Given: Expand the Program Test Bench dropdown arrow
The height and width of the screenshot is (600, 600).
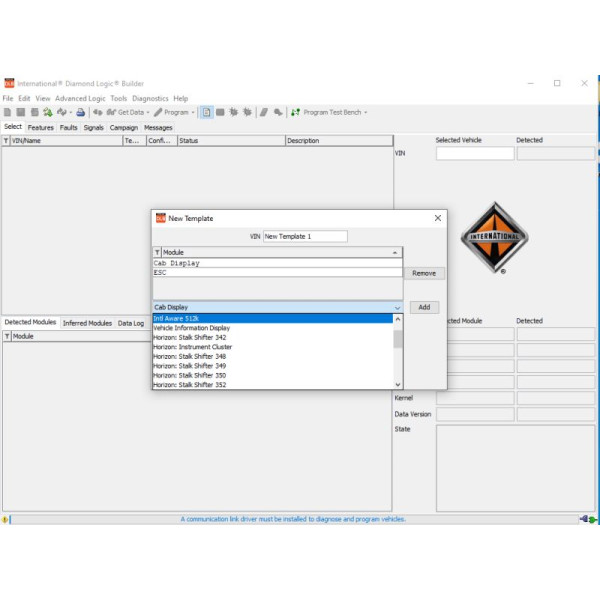Looking at the screenshot, I should click(365, 113).
